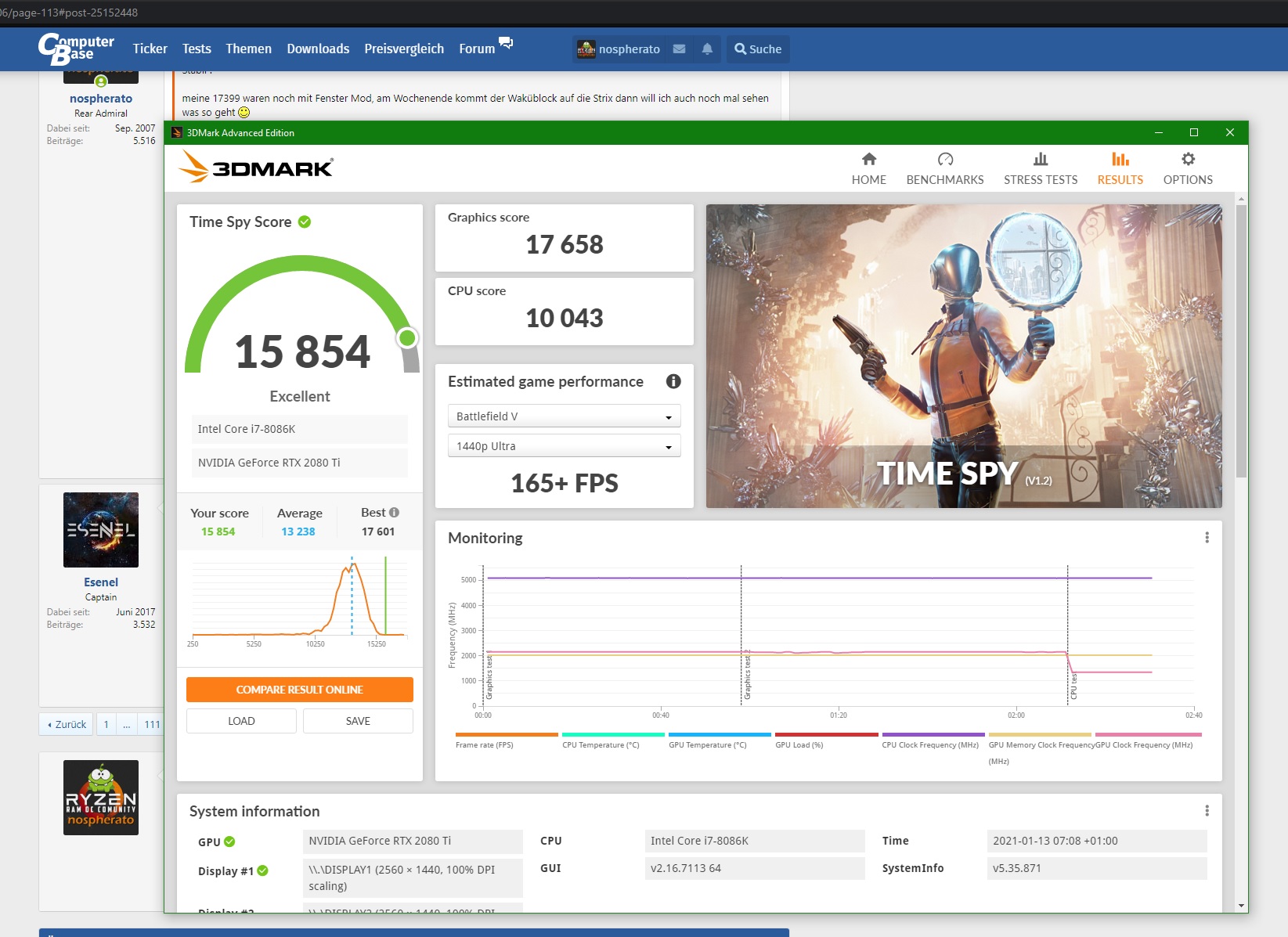Open the Tests section on ComputerBase
Screen dimensions: 1288x937
[x=197, y=49]
